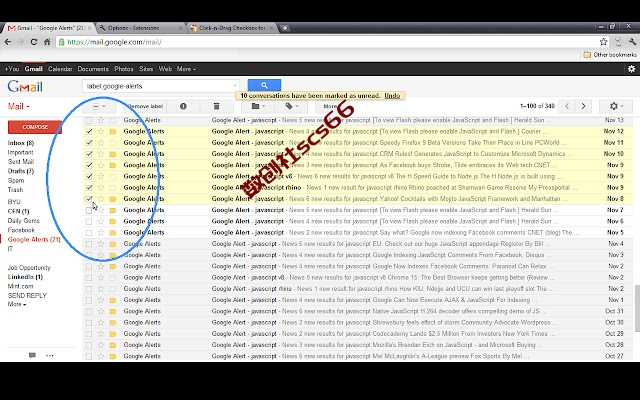Switch to Click-n-Drag Checkbox tab
This screenshot has width=640, height=400.
pyautogui.click(x=233, y=28)
